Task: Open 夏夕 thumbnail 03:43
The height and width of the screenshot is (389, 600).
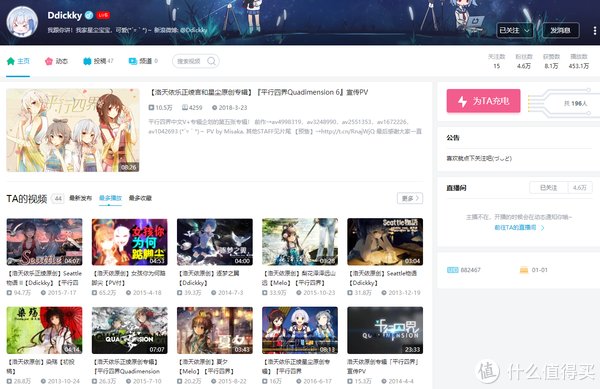Action: 215,330
